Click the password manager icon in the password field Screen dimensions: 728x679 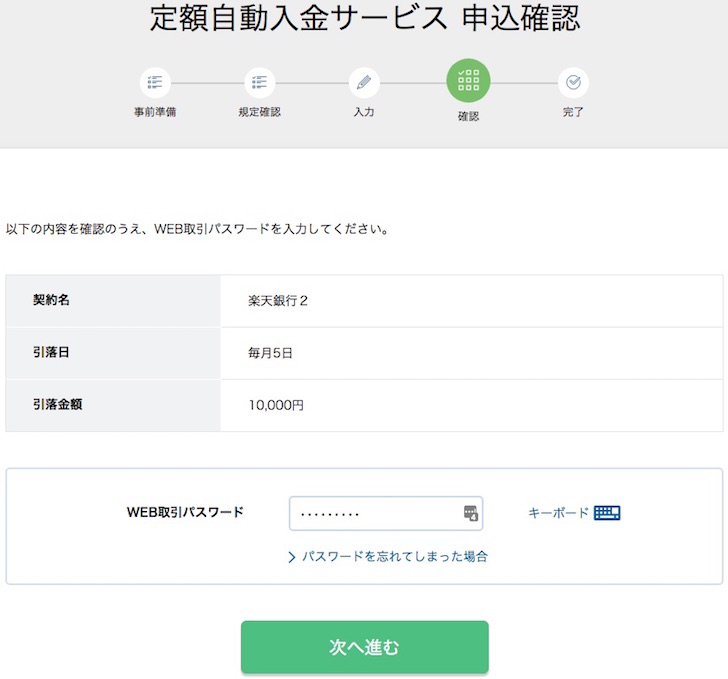point(471,513)
